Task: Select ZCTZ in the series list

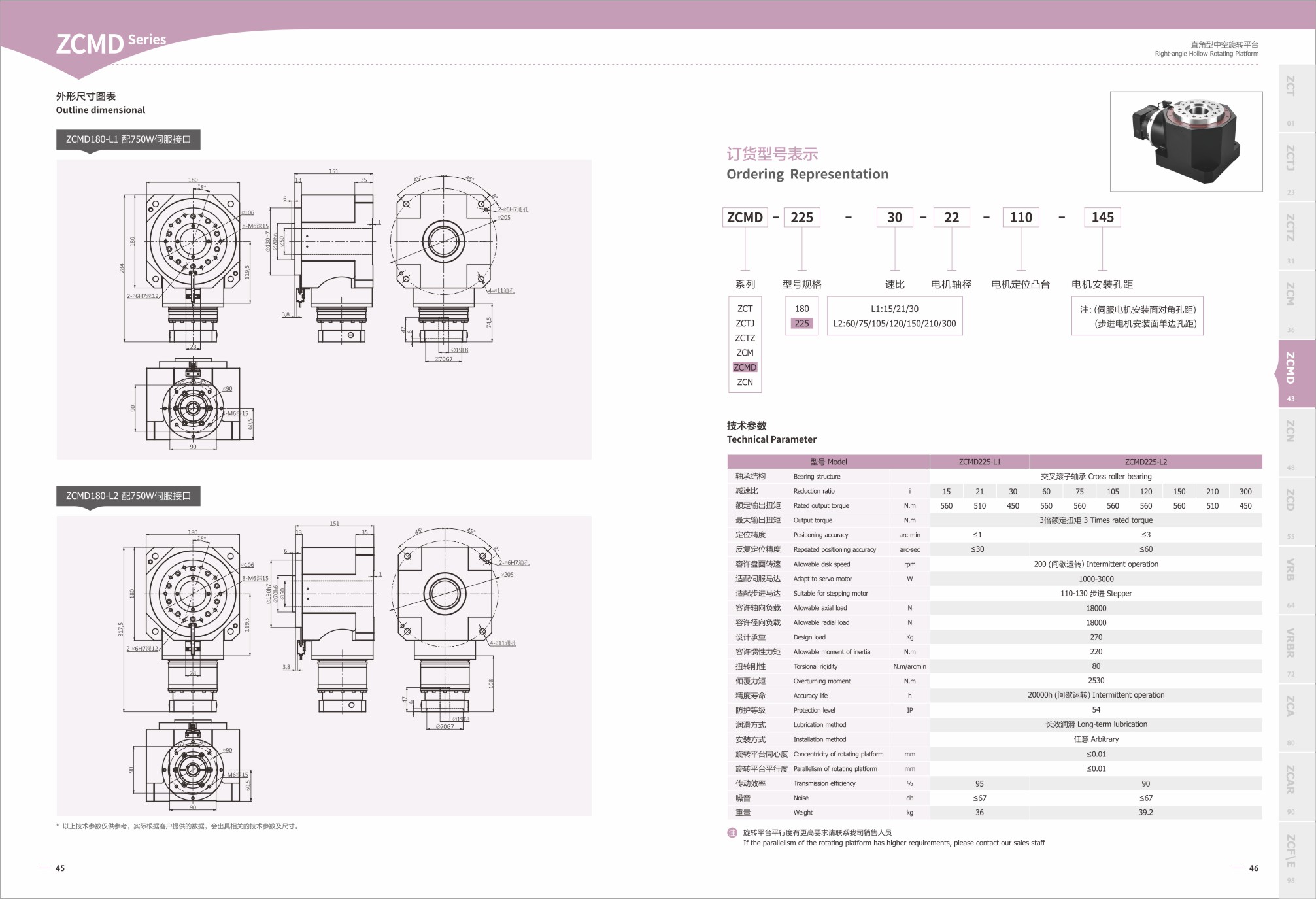Action: [x=745, y=338]
